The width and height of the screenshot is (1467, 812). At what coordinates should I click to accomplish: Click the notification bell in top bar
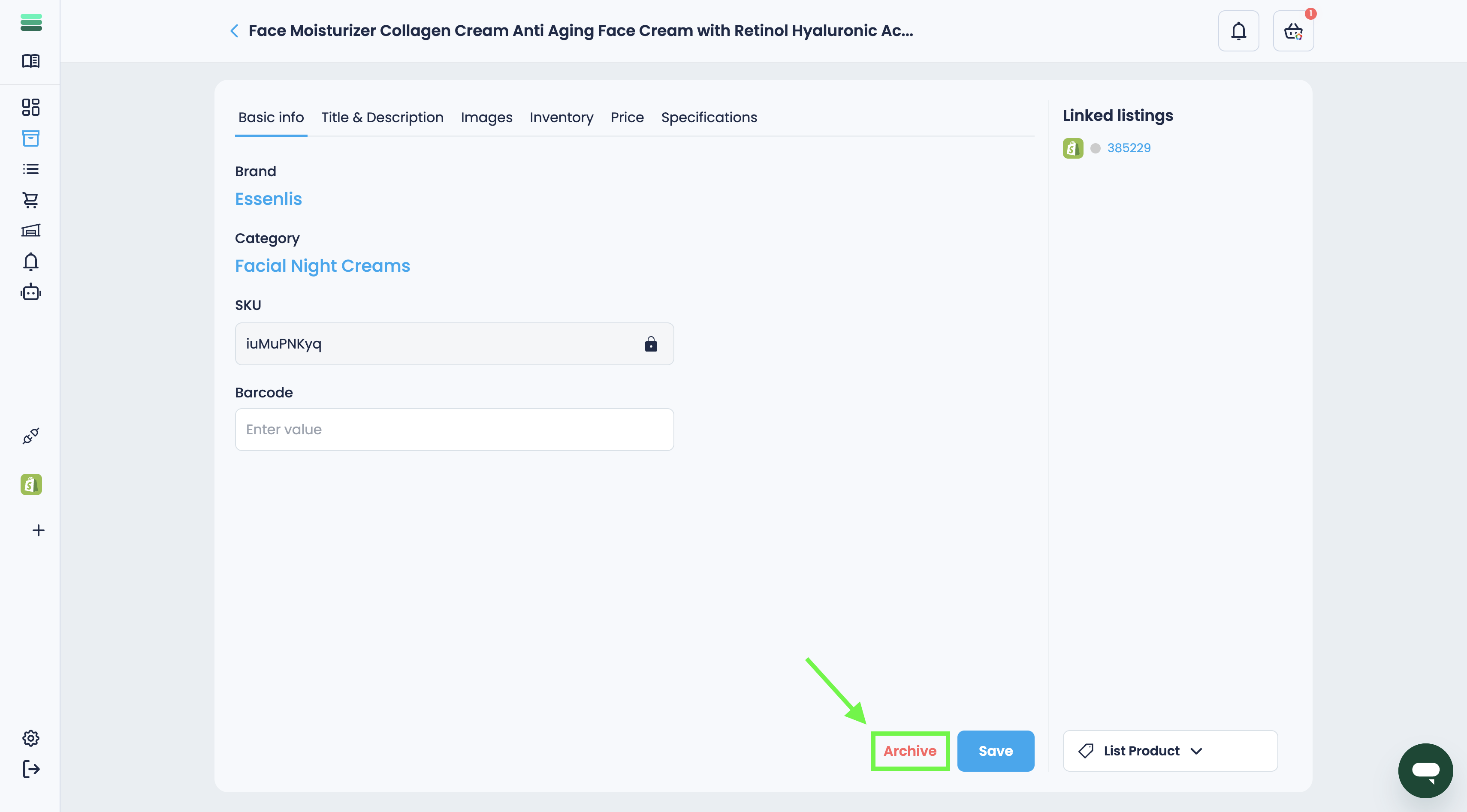[1238, 31]
